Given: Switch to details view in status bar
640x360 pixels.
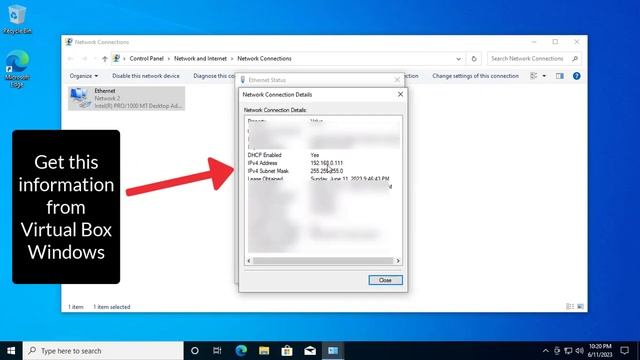Looking at the screenshot, I should [x=570, y=307].
